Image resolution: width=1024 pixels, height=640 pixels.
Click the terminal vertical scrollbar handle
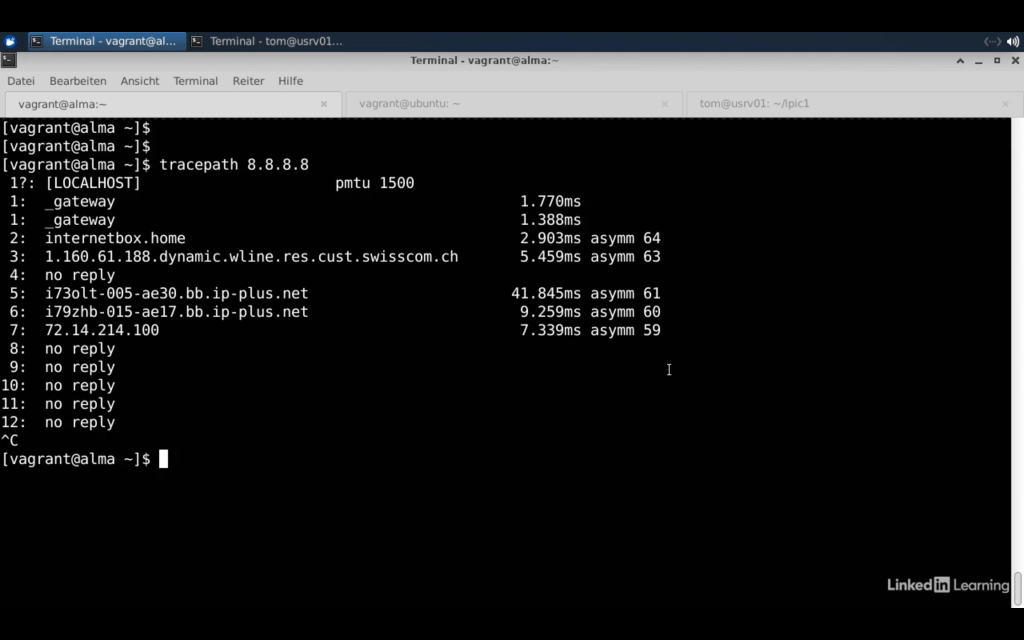(x=1018, y=588)
